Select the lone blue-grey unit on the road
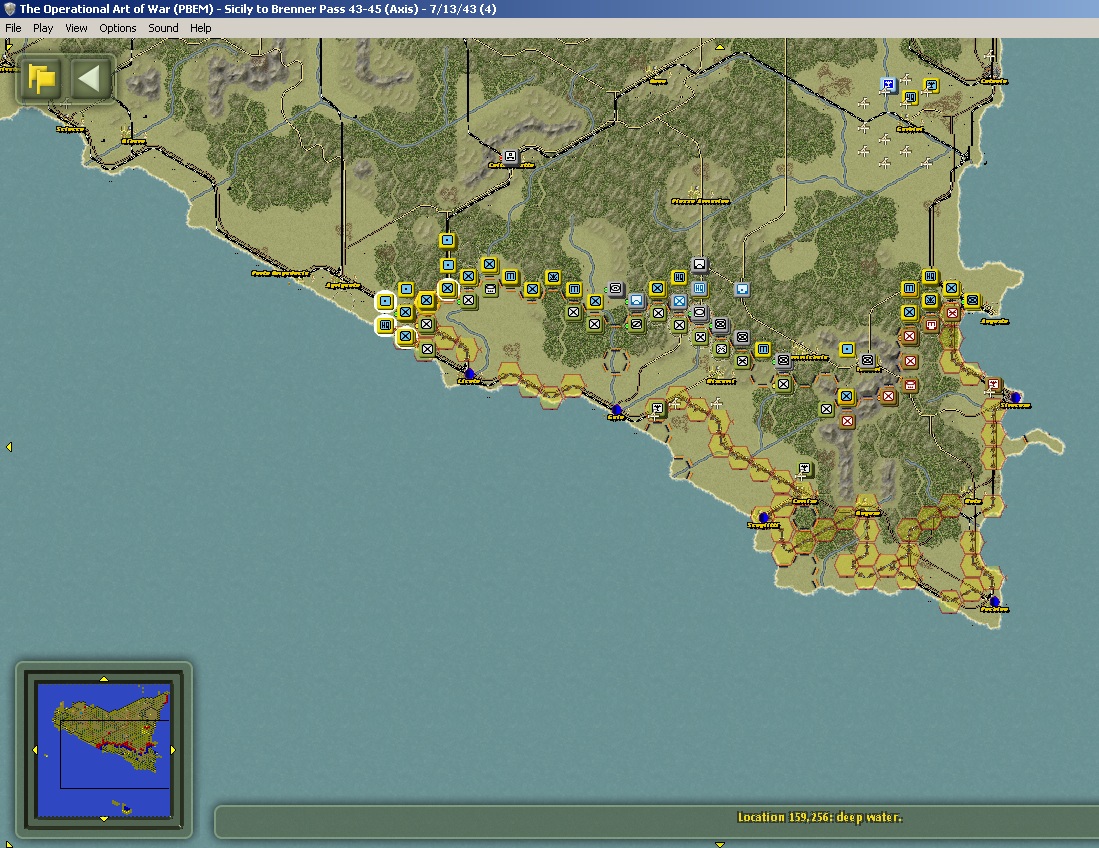The height and width of the screenshot is (848, 1099). [742, 289]
